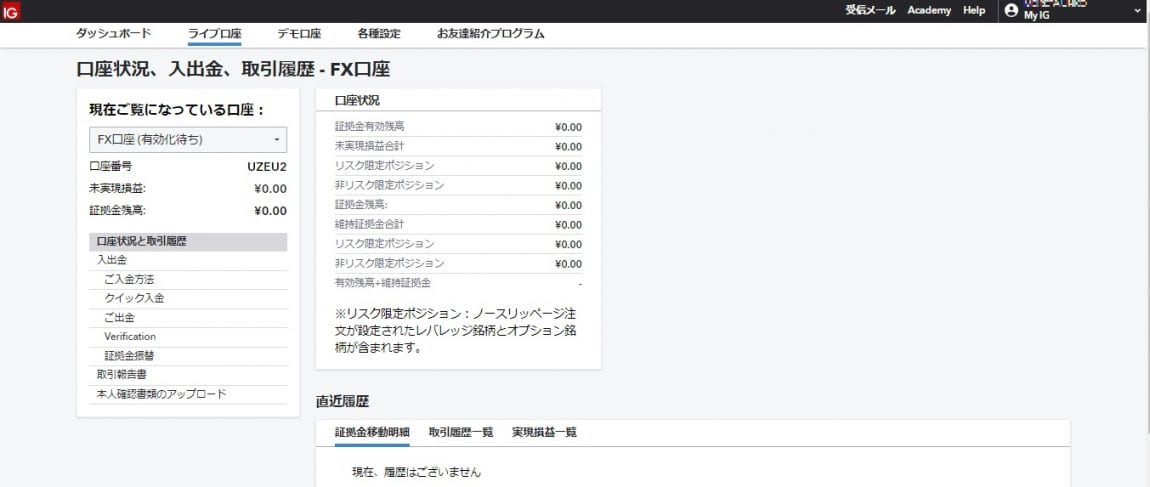Open the 各種設定 tab

378,33
